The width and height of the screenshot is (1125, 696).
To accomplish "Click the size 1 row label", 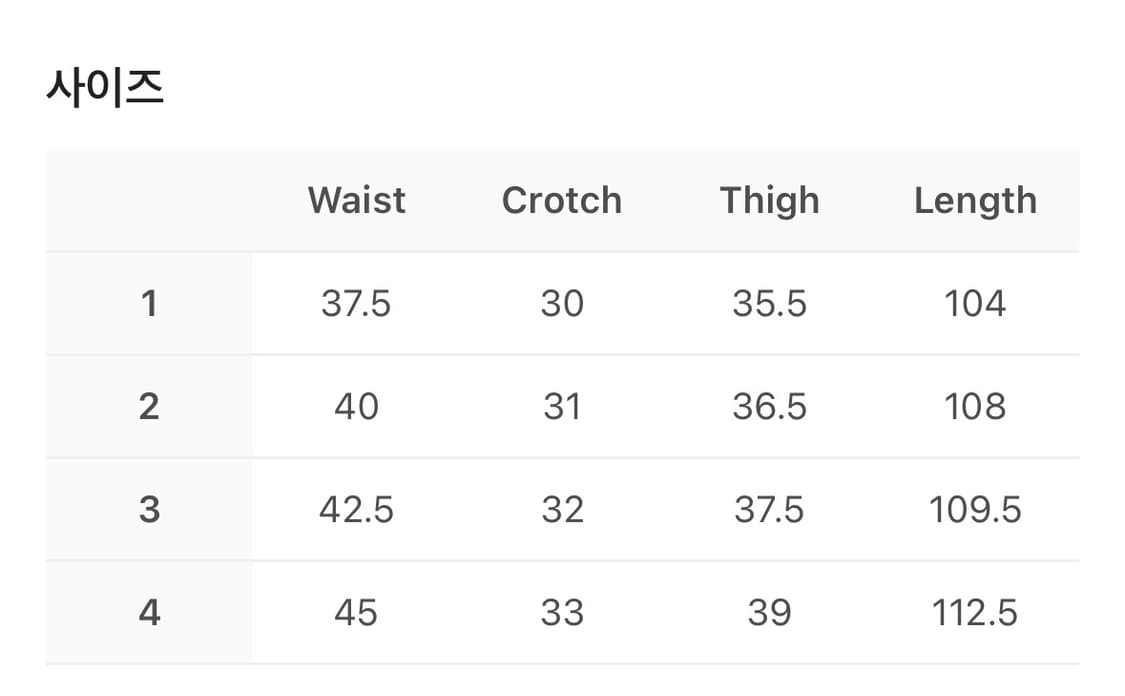I will pos(149,303).
